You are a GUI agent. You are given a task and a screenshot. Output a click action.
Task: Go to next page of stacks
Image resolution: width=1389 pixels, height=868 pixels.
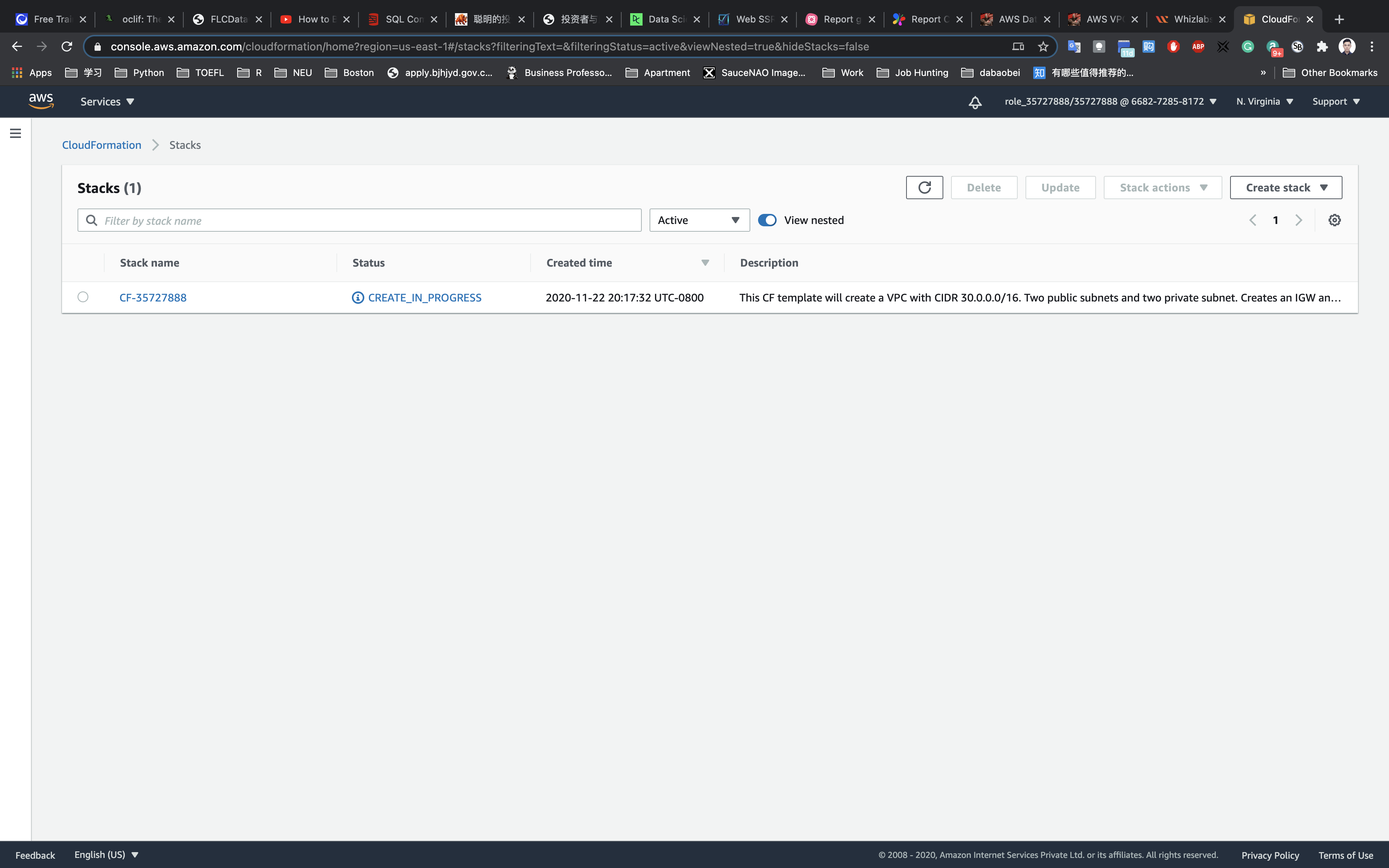(x=1299, y=220)
